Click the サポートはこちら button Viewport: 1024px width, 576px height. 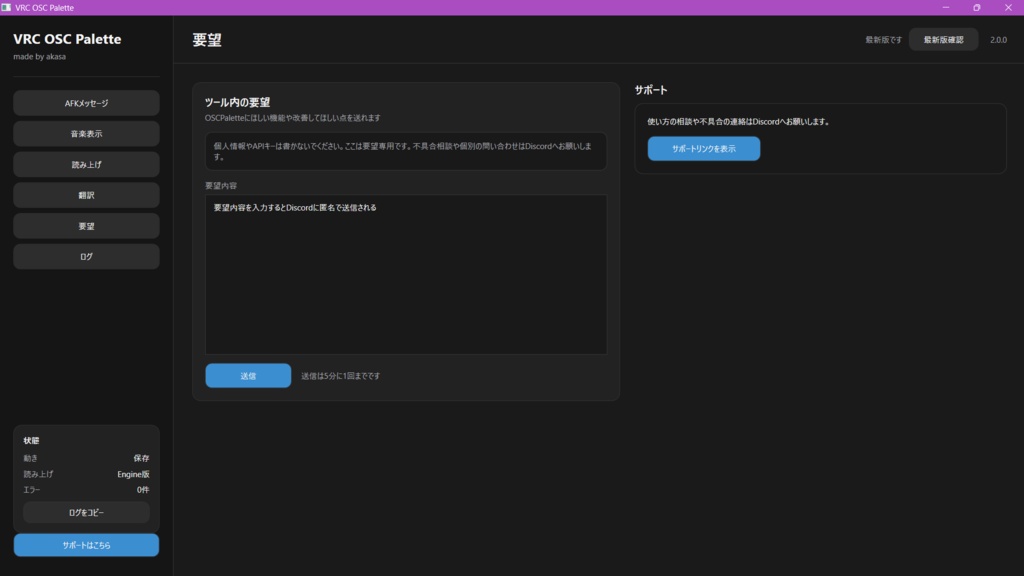coord(86,545)
